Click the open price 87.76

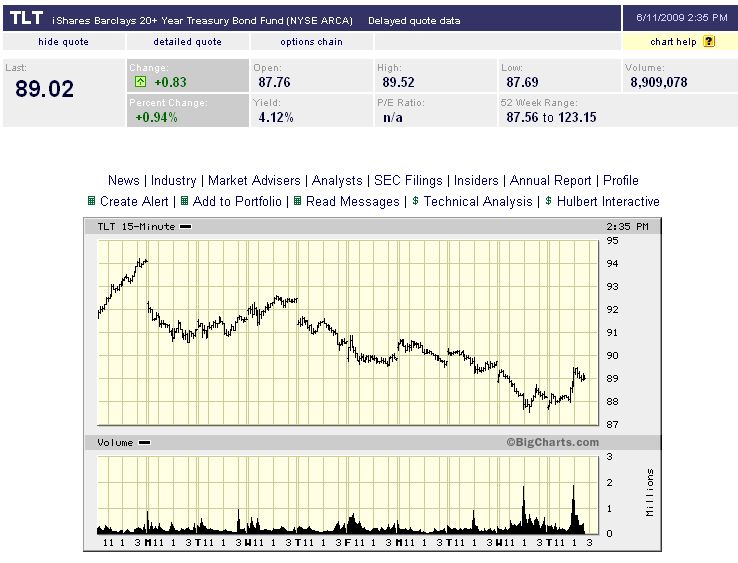(x=274, y=82)
